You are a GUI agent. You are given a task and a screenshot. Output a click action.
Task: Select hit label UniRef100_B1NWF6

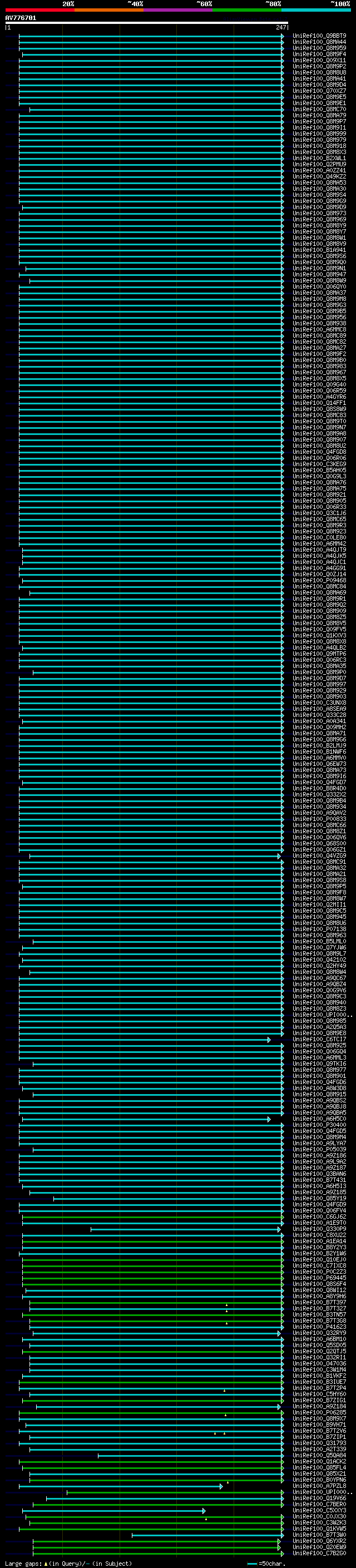[x=319, y=752]
